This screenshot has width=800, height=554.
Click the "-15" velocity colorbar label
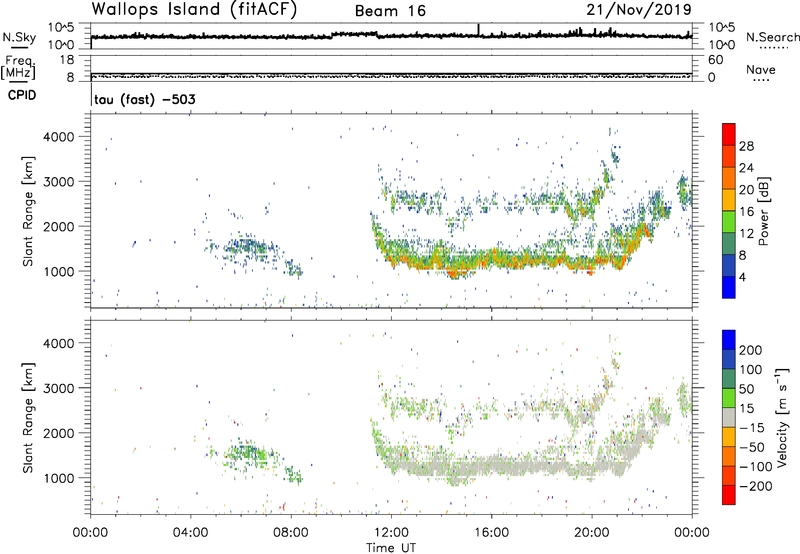pos(752,428)
